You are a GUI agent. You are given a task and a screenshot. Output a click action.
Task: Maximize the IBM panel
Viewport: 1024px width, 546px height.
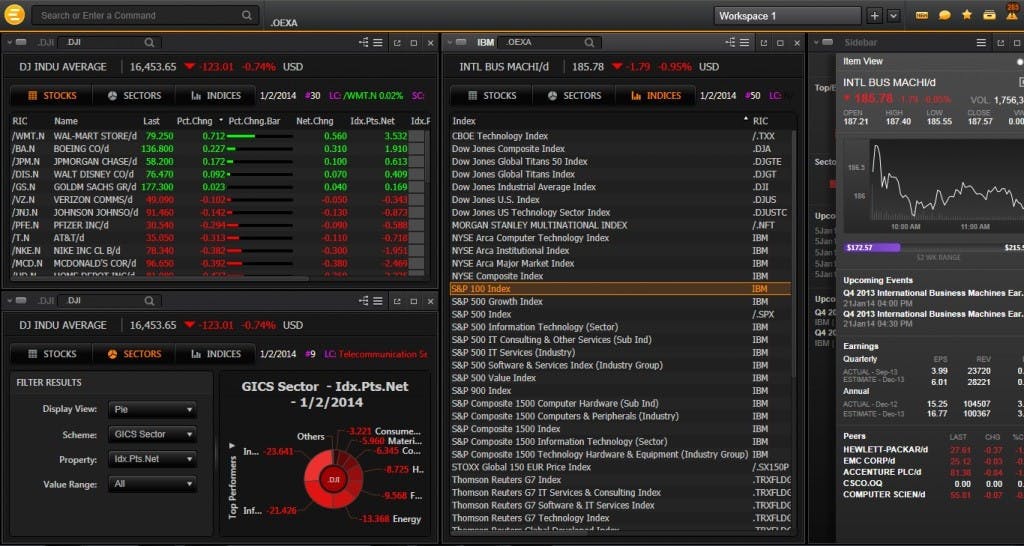(780, 43)
